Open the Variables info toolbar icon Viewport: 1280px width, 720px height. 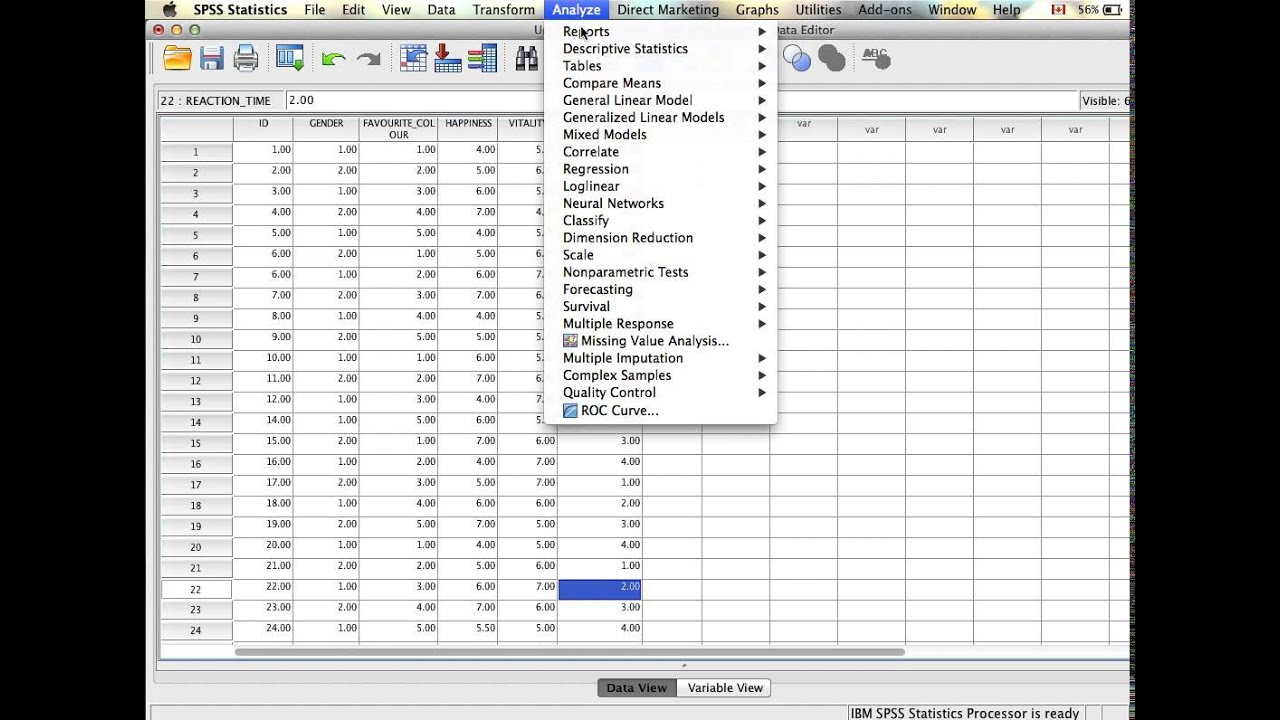click(x=482, y=59)
